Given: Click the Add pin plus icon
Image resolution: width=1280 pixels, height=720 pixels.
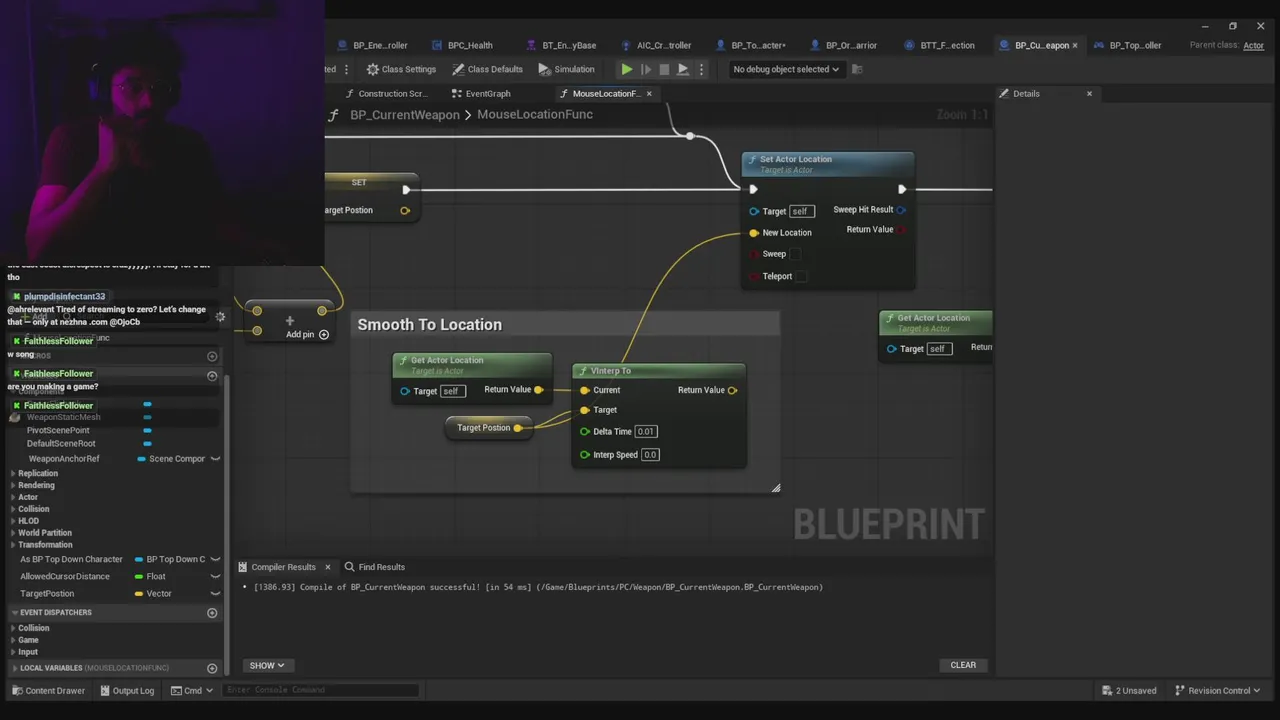Looking at the screenshot, I should (x=323, y=334).
